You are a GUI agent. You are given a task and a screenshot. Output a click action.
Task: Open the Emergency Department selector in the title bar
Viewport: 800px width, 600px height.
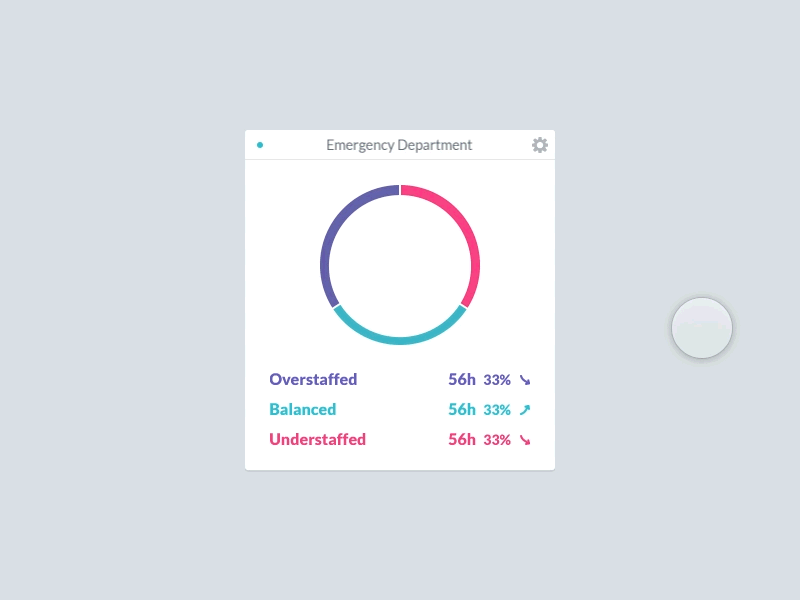point(398,144)
